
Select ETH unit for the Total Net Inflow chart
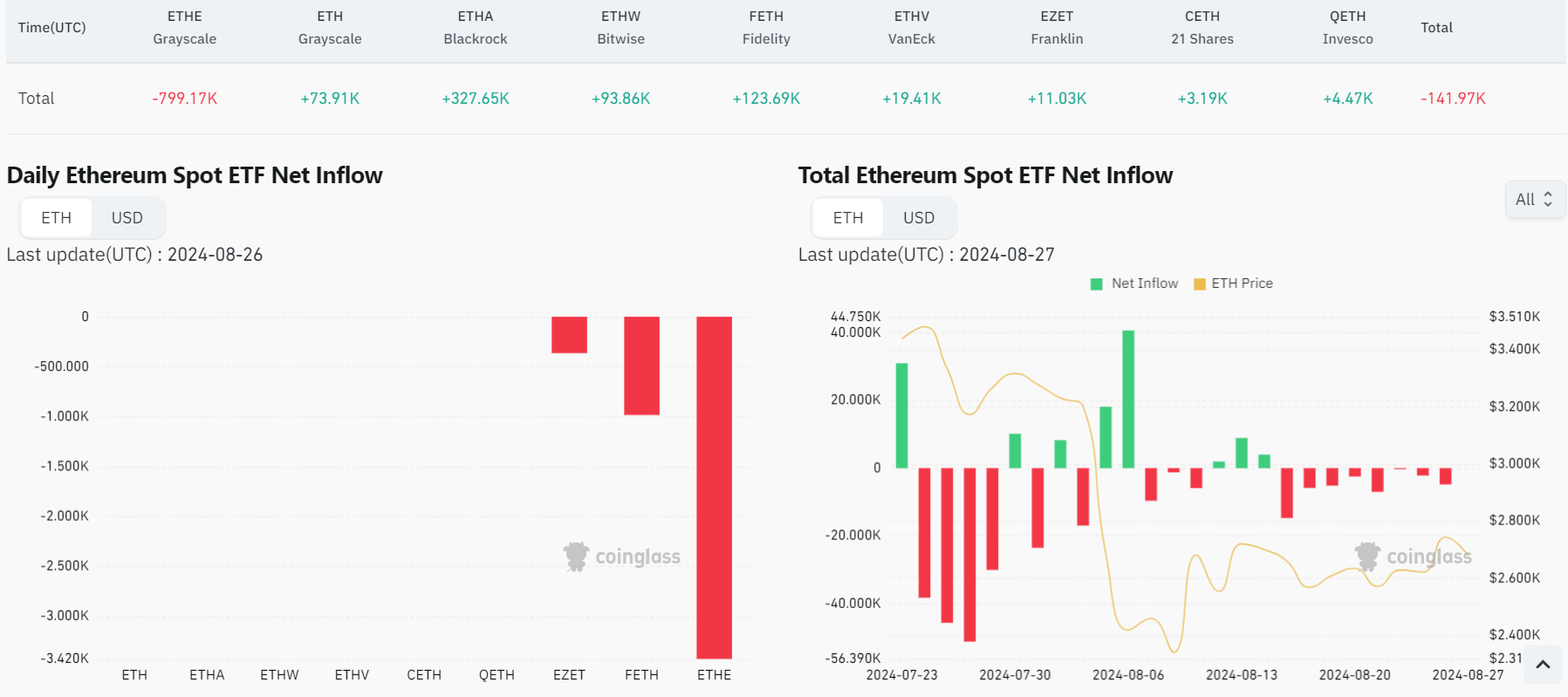point(848,218)
